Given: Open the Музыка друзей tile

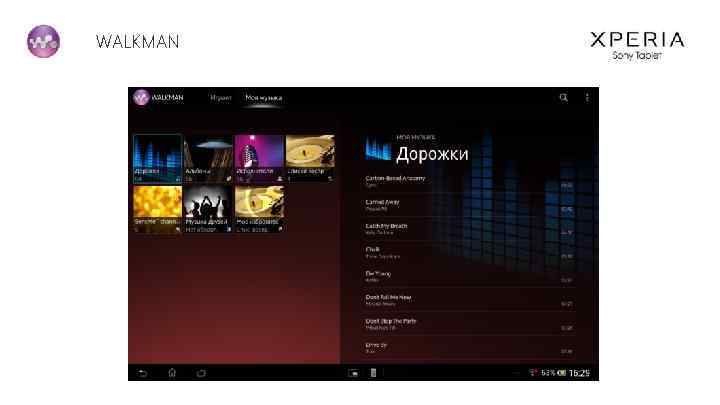Looking at the screenshot, I should (x=208, y=209).
